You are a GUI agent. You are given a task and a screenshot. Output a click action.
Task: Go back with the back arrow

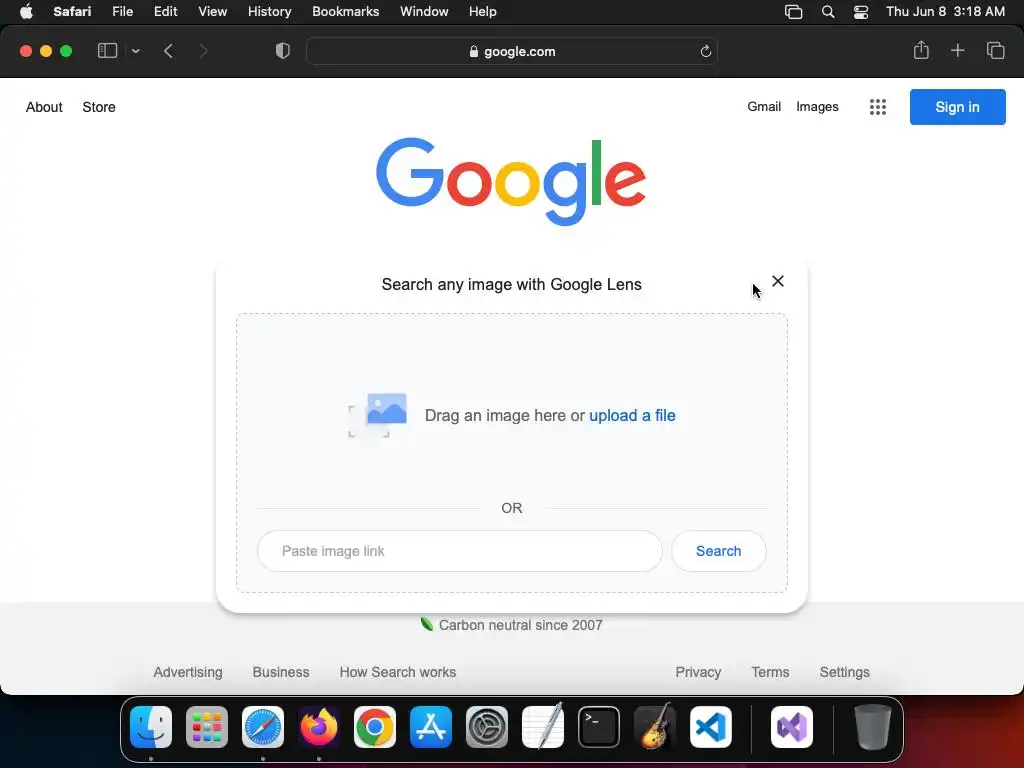tap(168, 51)
